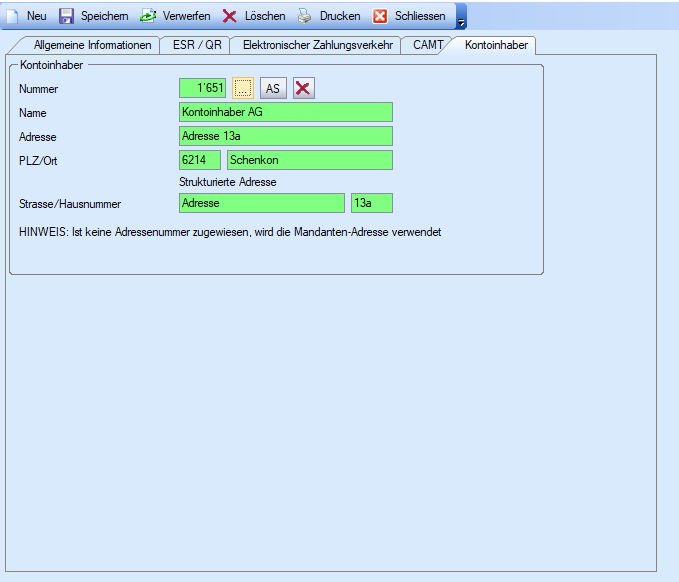This screenshot has width=679, height=582.
Task: Go to the Elektronischer Zahlungsverkehr tab
Action: pyautogui.click(x=316, y=45)
